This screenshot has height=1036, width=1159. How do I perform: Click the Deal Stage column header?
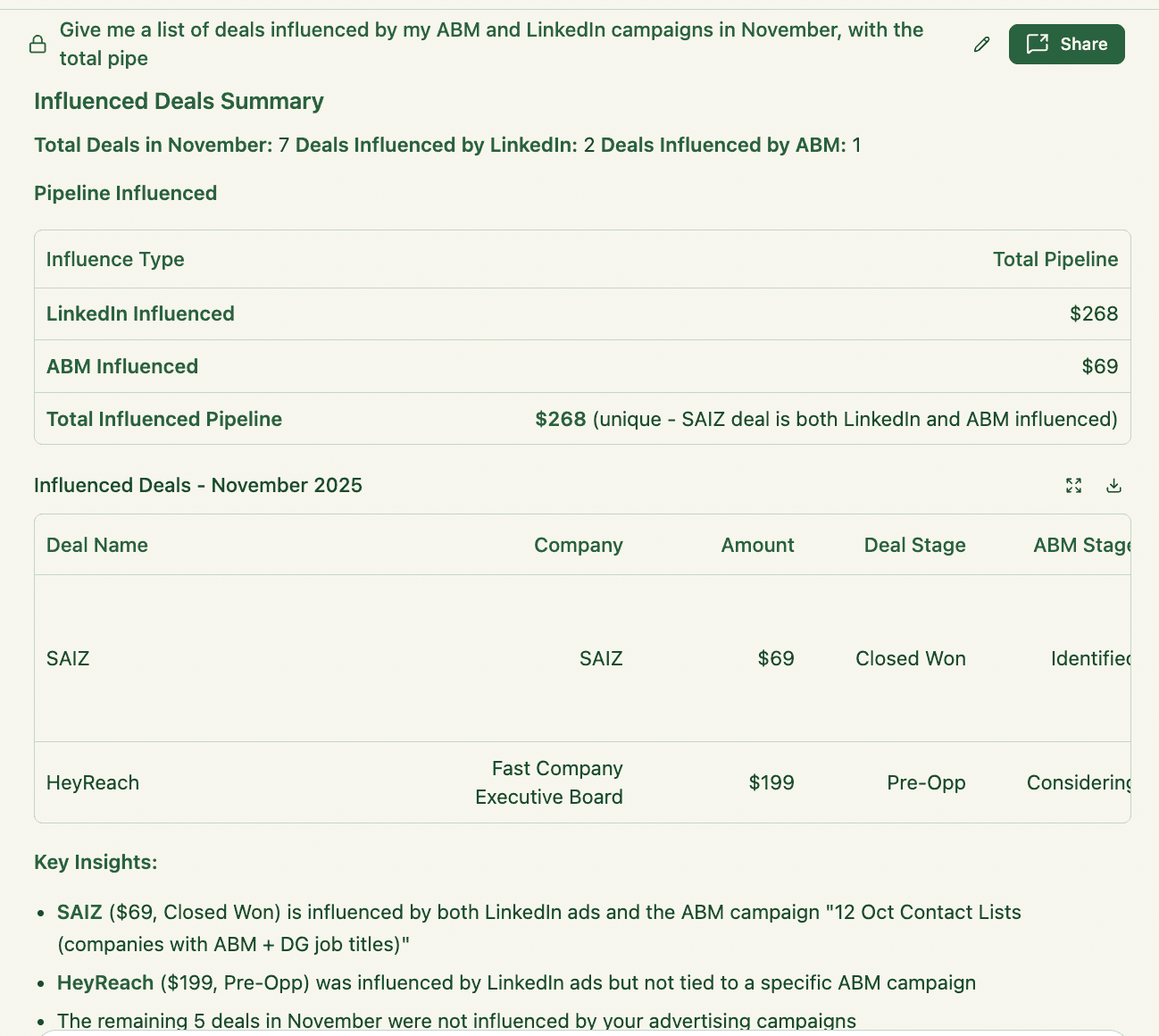click(x=914, y=545)
